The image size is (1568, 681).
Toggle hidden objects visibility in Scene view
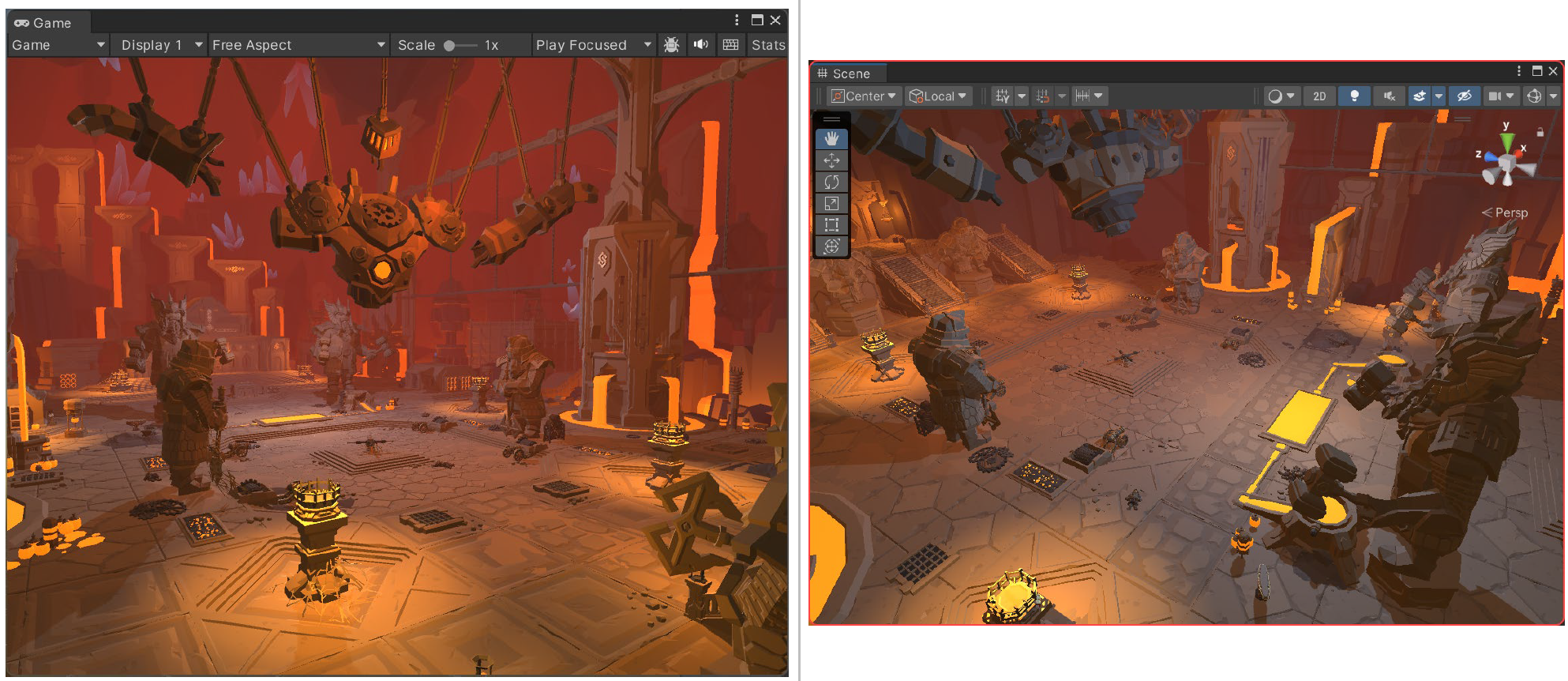pos(1464,96)
